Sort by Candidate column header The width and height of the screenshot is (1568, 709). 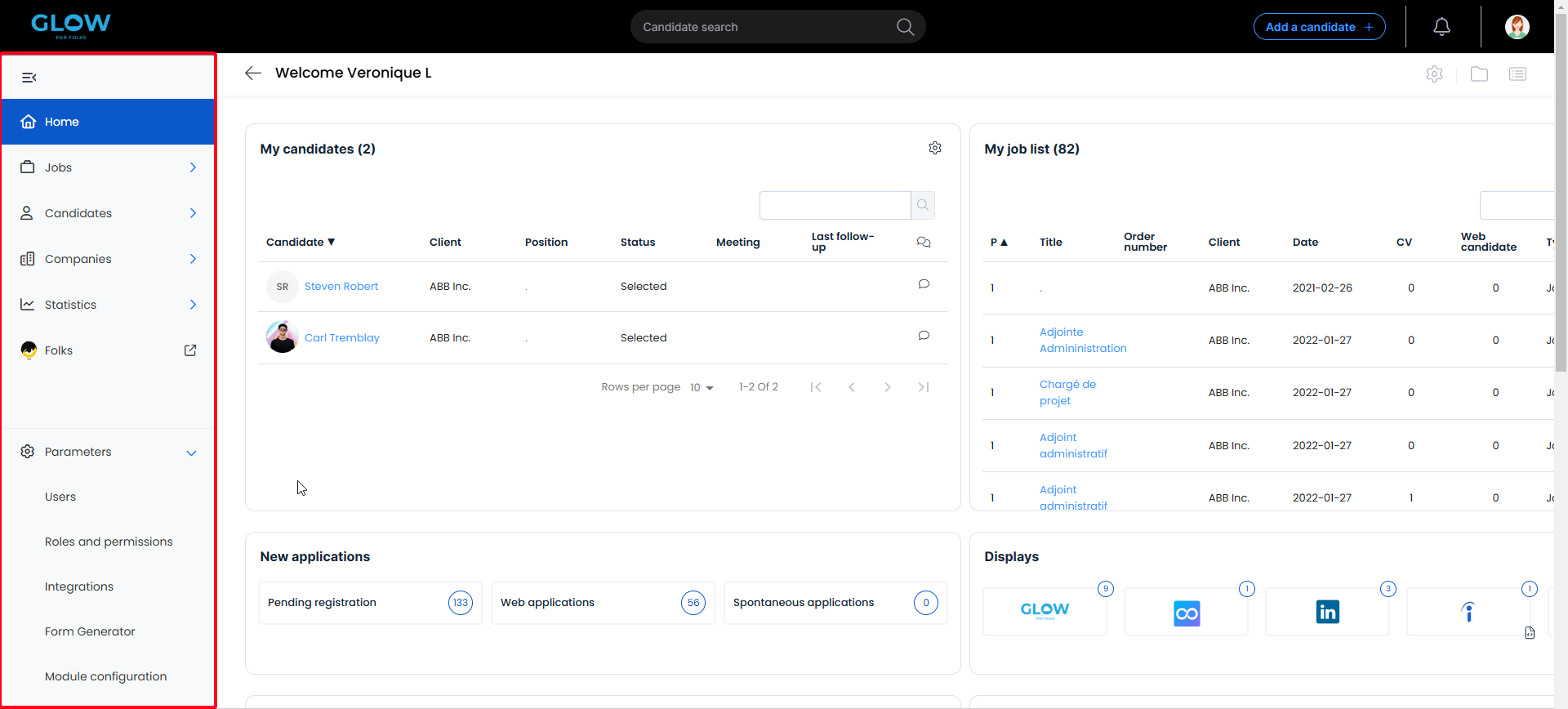pyautogui.click(x=301, y=242)
